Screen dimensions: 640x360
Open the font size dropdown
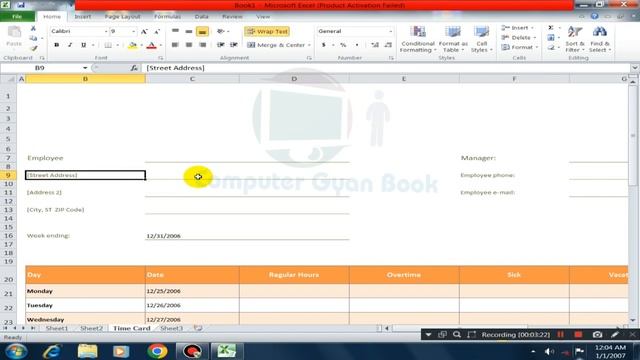click(133, 31)
